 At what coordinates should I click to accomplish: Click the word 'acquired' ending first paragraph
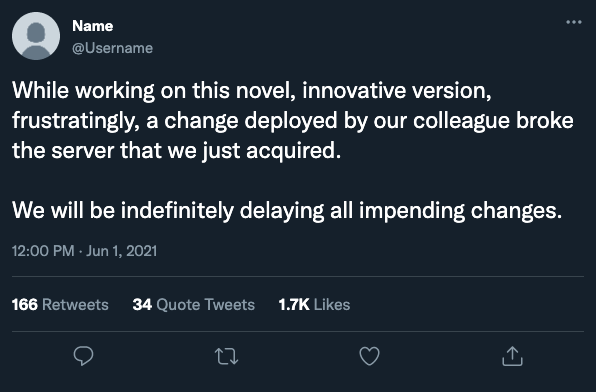point(293,151)
